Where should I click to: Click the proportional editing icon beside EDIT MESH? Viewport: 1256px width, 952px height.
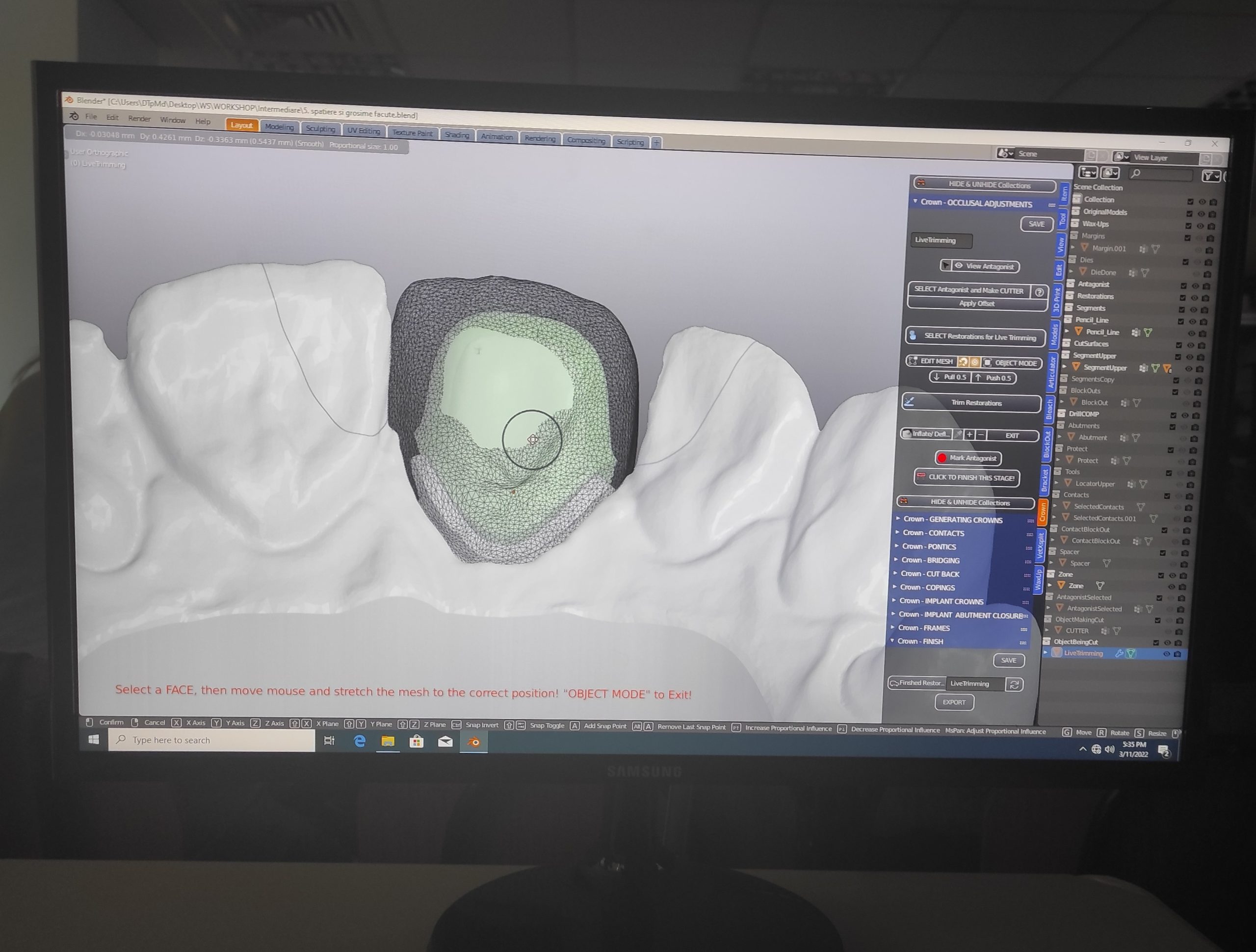pyautogui.click(x=974, y=362)
